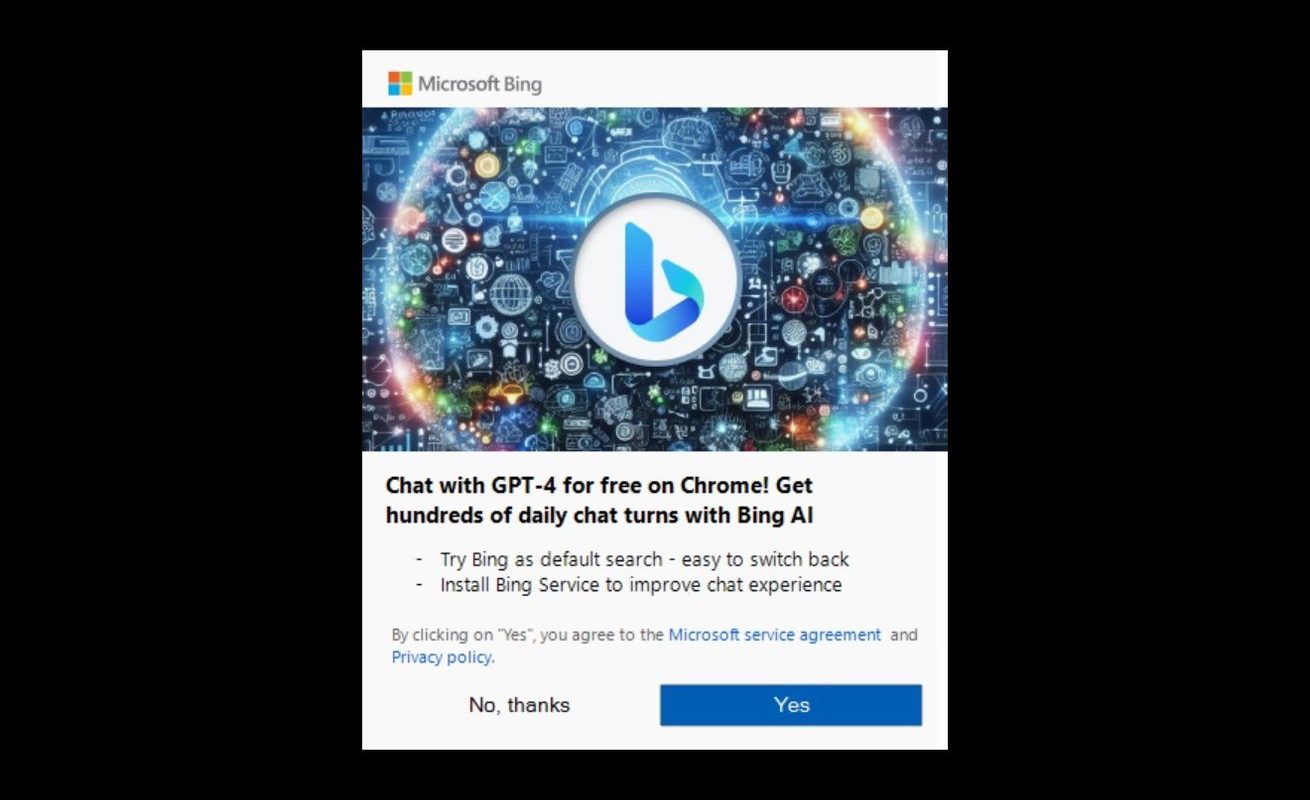Click the 'By clicking on Yes' disclaimer text
The height and width of the screenshot is (800, 1310).
click(x=528, y=634)
